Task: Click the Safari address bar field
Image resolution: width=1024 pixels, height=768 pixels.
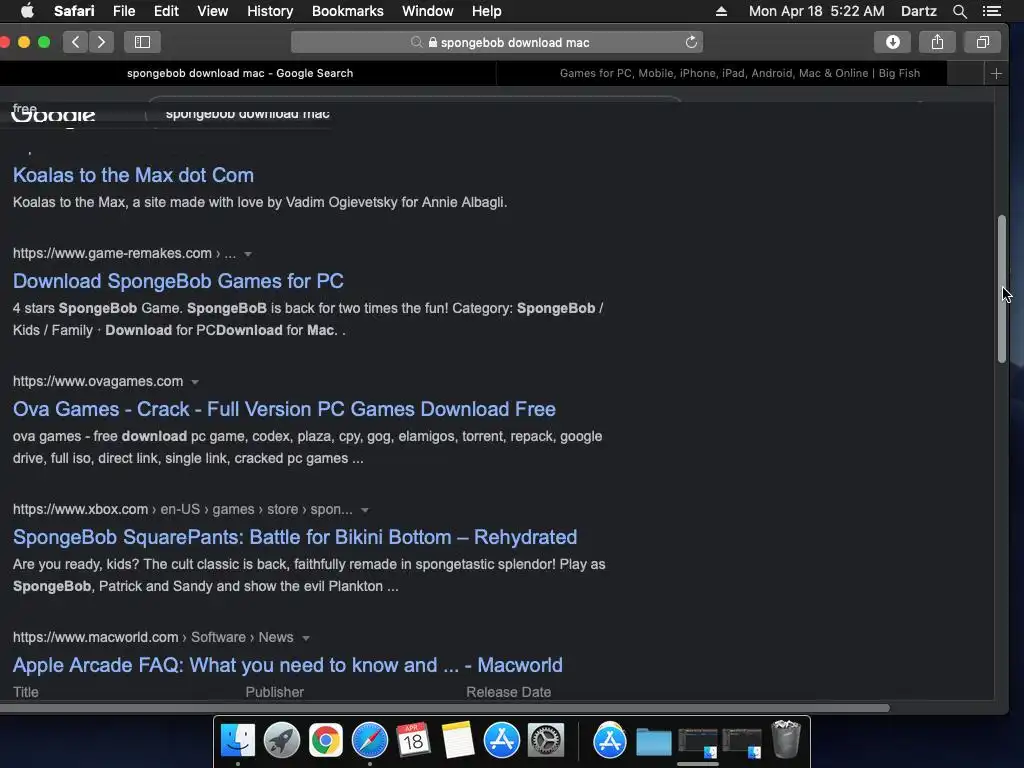Action: click(x=497, y=42)
